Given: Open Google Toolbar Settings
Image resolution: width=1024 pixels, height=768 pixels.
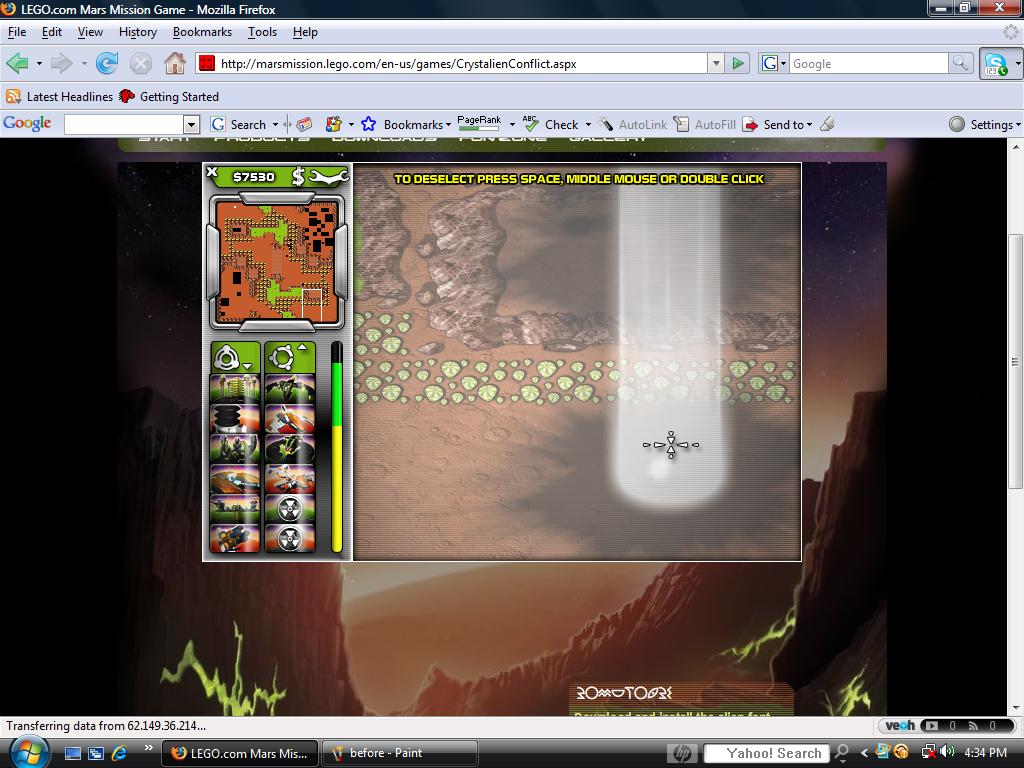Looking at the screenshot, I should click(985, 124).
